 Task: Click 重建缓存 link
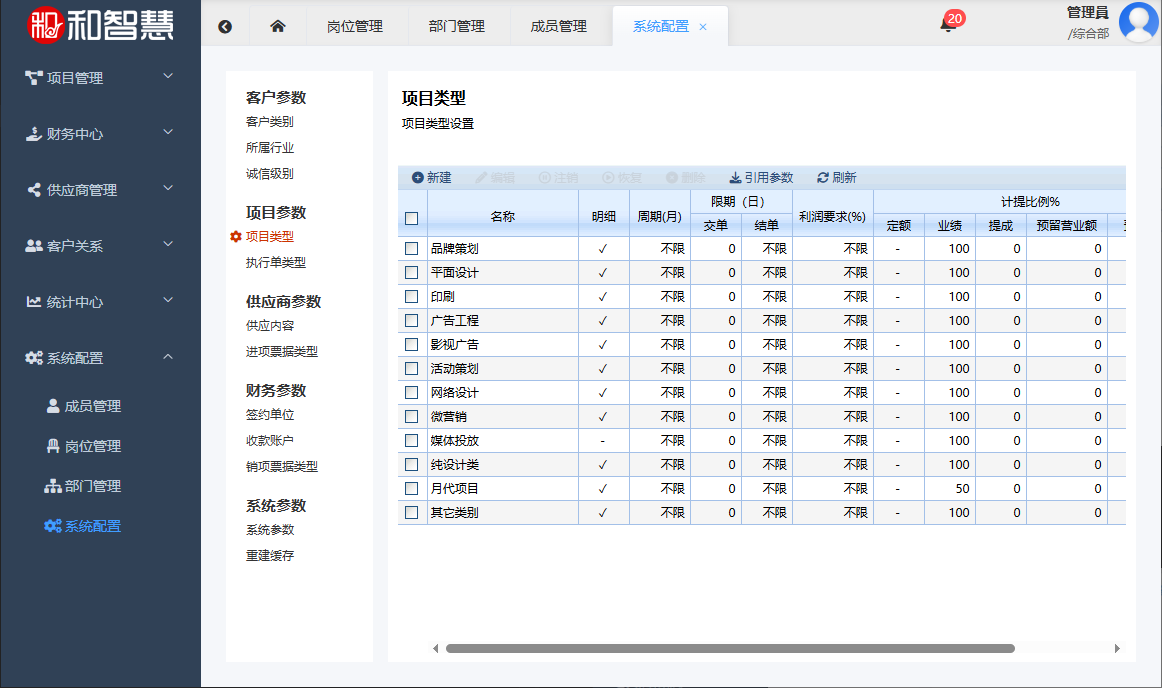pyautogui.click(x=270, y=555)
